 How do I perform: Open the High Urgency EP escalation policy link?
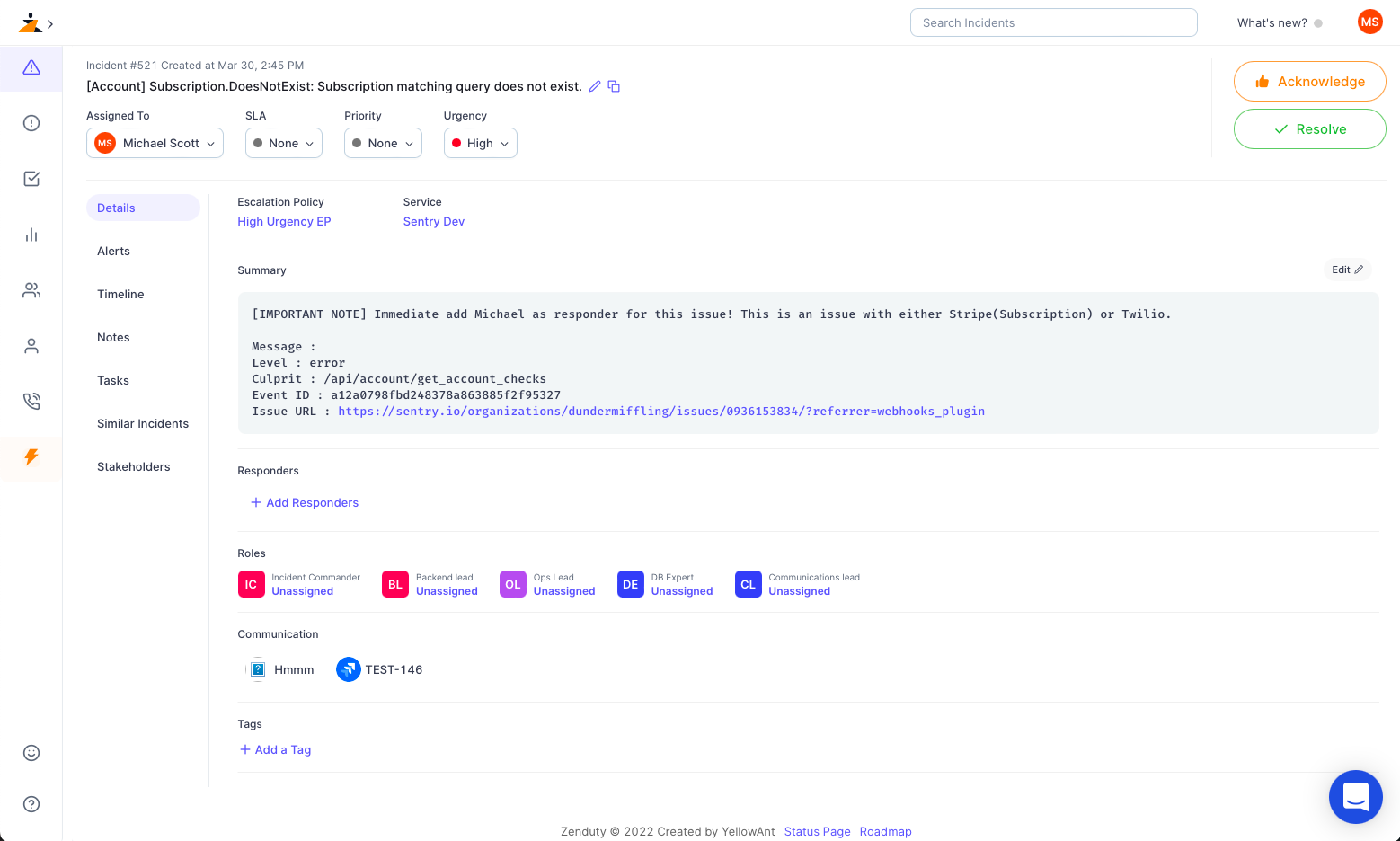(284, 221)
